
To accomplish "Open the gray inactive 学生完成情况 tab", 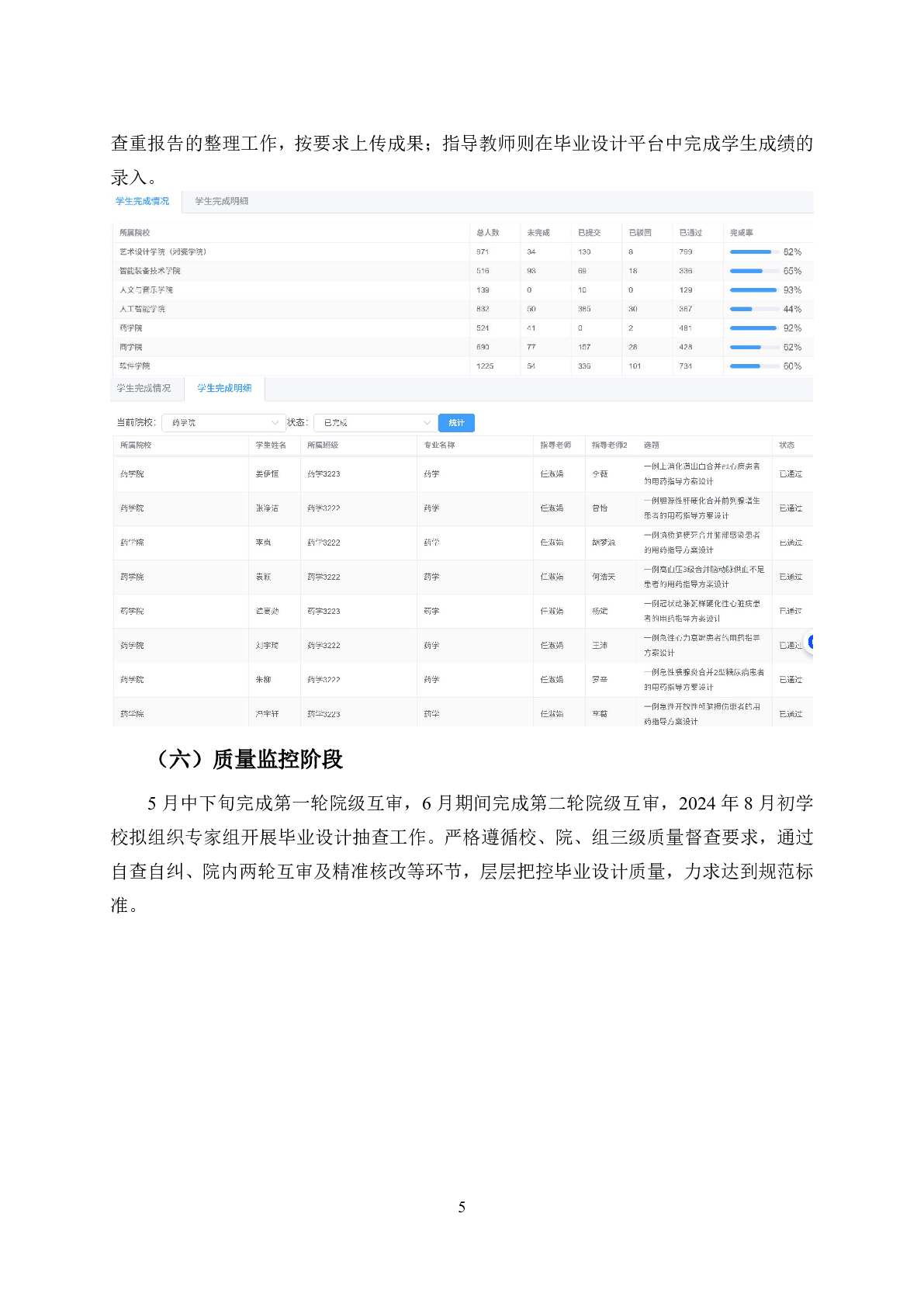I will coord(144,388).
